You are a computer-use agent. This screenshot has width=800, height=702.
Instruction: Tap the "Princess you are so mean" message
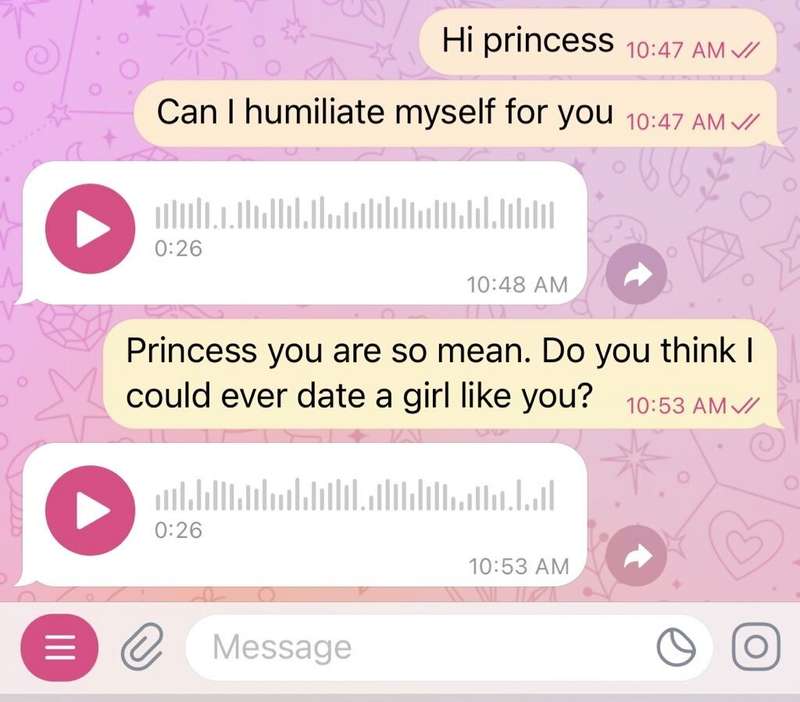coord(443,374)
